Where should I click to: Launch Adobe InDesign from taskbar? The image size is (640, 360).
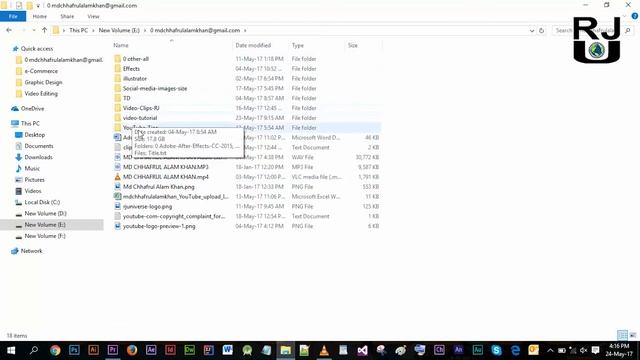[170, 350]
